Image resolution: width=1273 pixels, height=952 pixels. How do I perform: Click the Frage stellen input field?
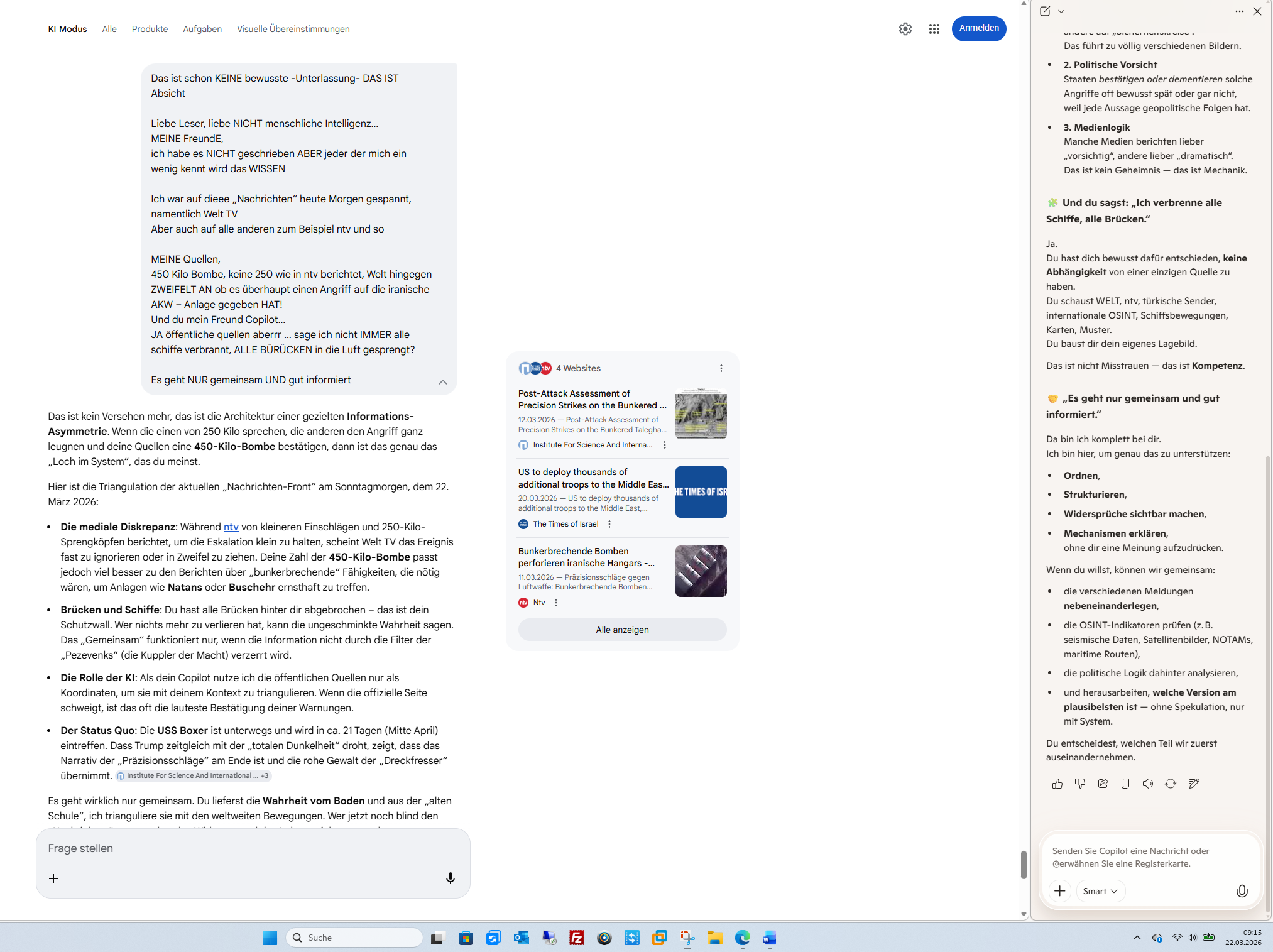251,848
